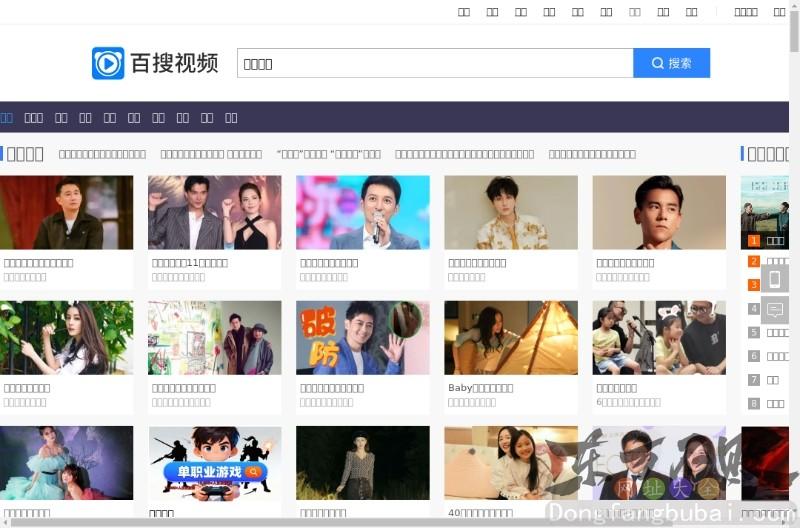The image size is (800, 528).
Task: Click the orange number 1 ranking badge
Action: click(x=754, y=241)
